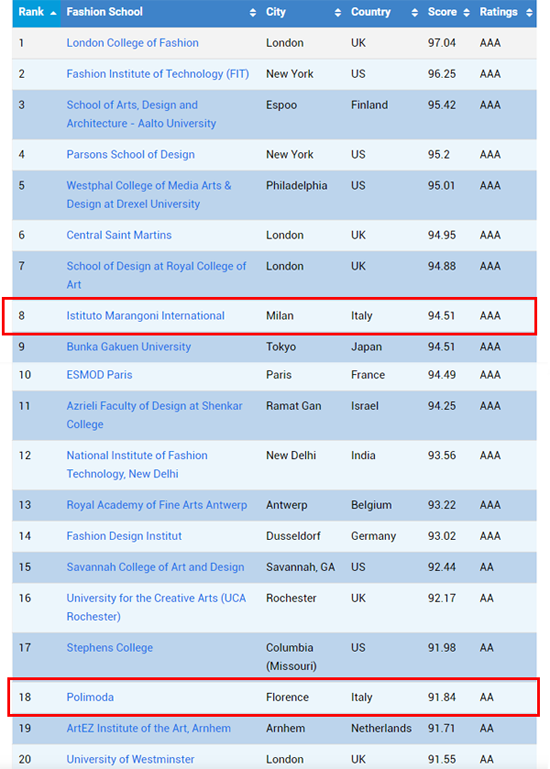Sort table by Rank column arrow
This screenshot has height=769, width=550.
point(53,13)
